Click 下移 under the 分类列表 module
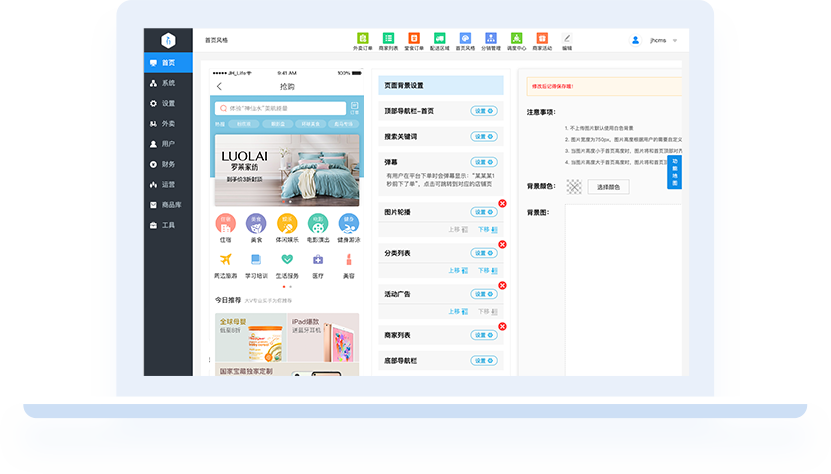The width and height of the screenshot is (831, 474). tap(486, 270)
